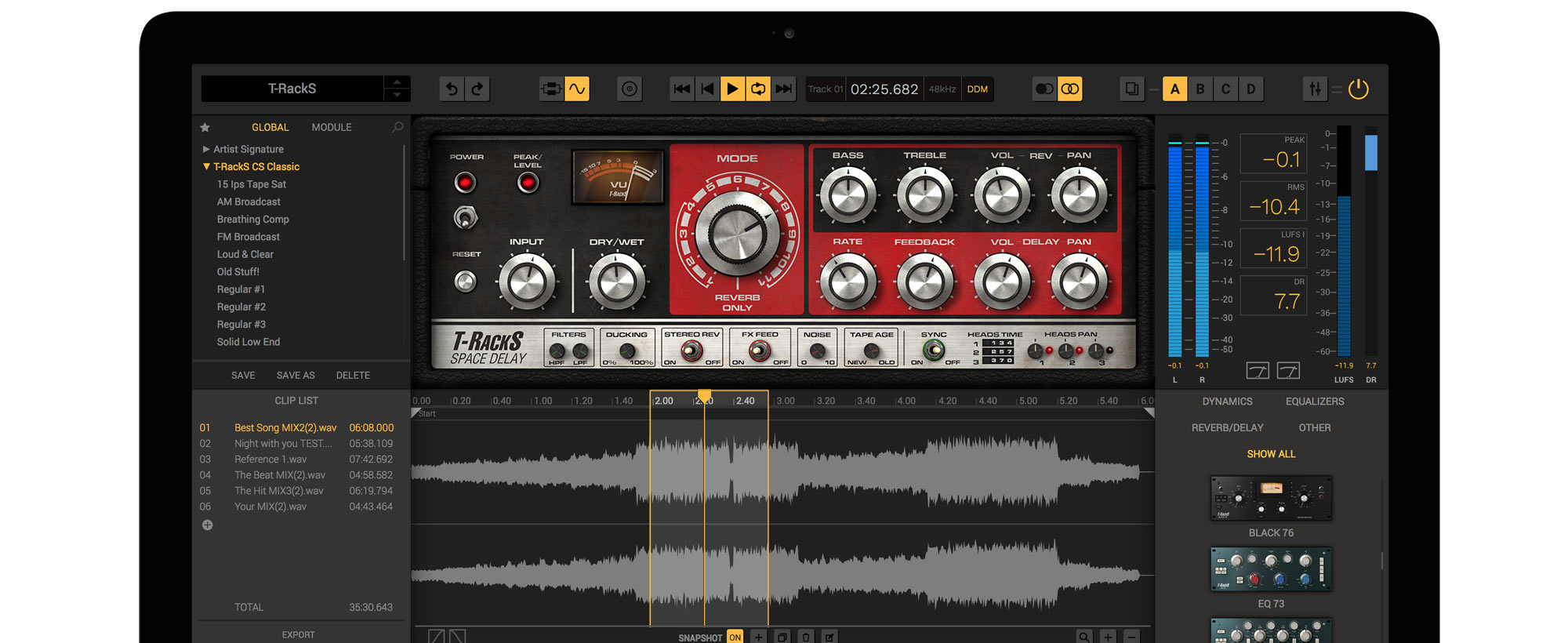This screenshot has width=1568, height=643.
Task: Open the T-RackS preset name field
Action: click(292, 89)
